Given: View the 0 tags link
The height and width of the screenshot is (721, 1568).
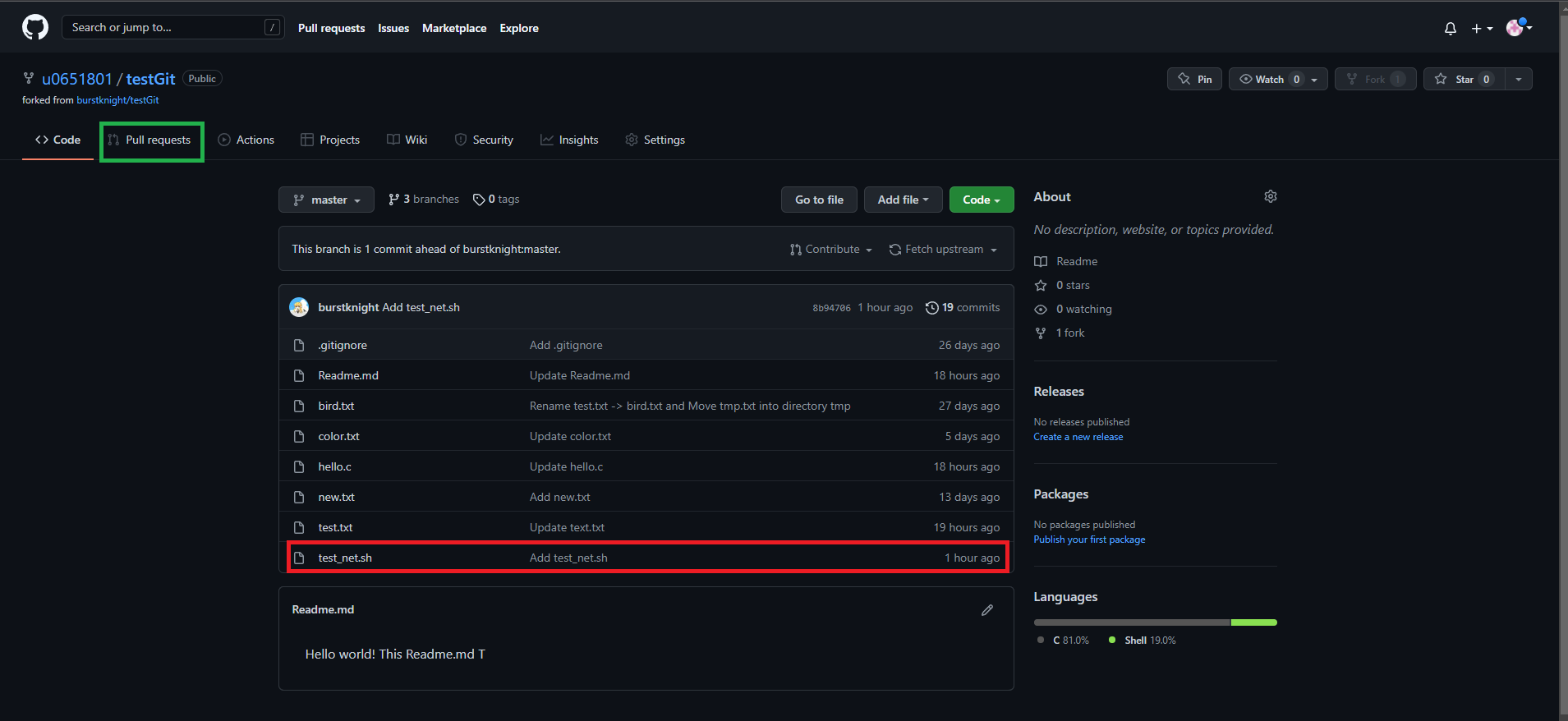Looking at the screenshot, I should (x=496, y=200).
